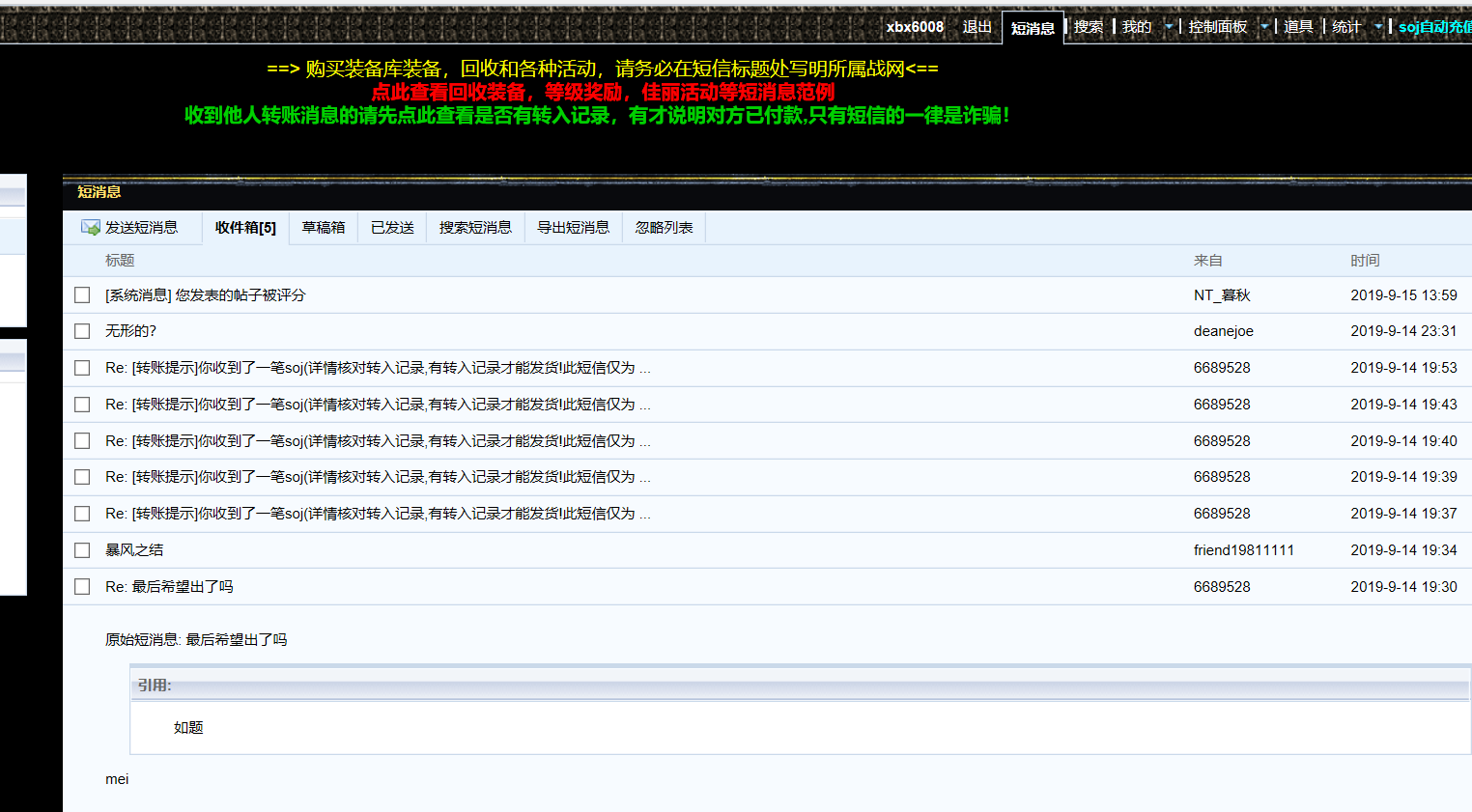This screenshot has height=812, width=1472.
Task: Click the envelope icon beside 发送短消息
Action: (x=91, y=228)
